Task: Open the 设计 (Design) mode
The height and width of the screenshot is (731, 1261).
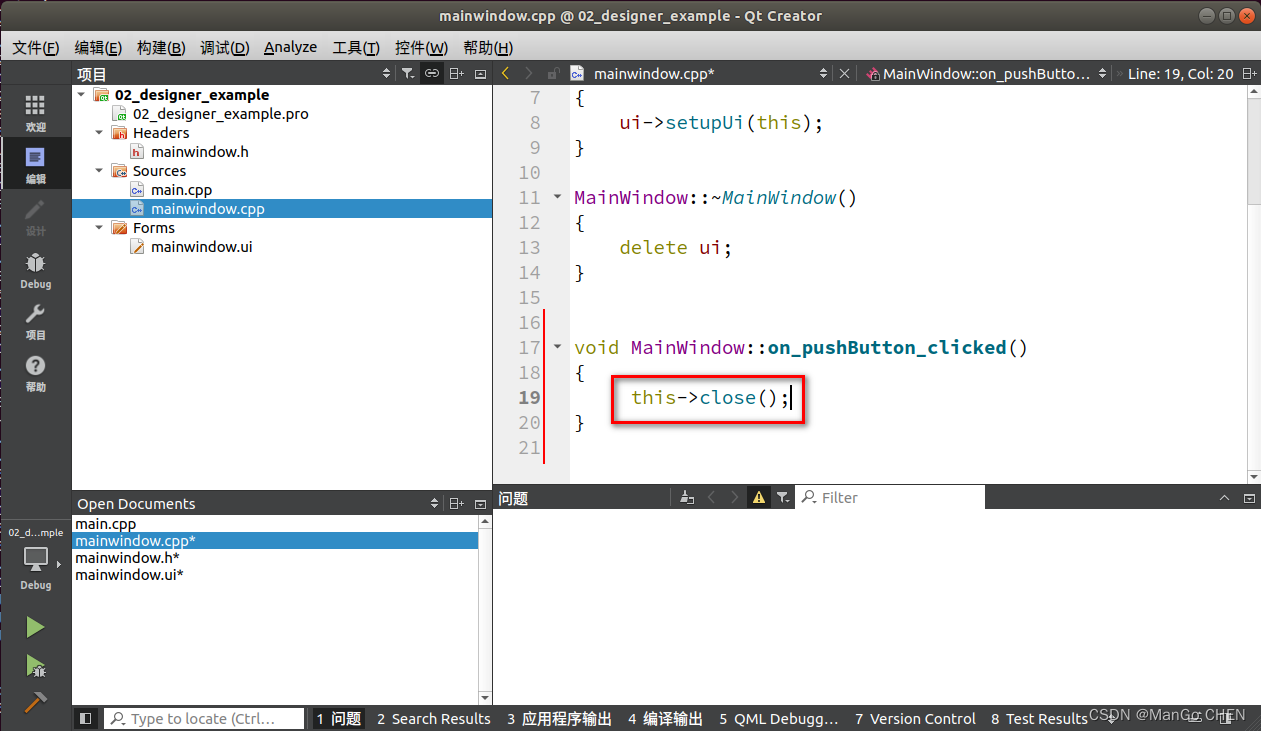Action: pyautogui.click(x=35, y=217)
